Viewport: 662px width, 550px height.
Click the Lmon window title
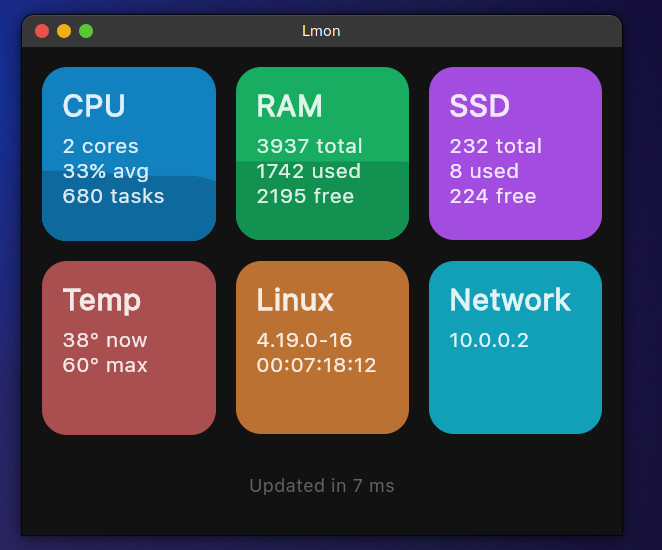pyautogui.click(x=321, y=31)
